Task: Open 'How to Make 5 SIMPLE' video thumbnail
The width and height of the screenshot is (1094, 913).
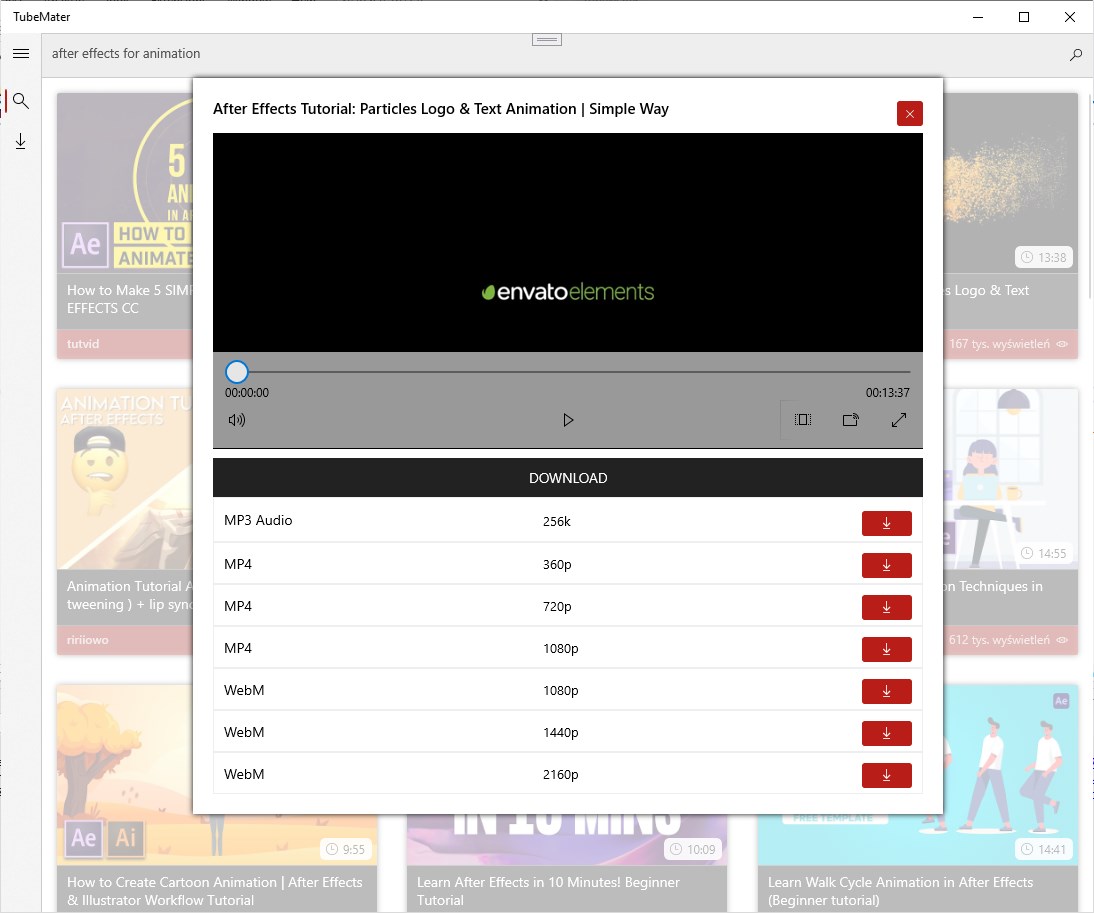Action: 125,183
